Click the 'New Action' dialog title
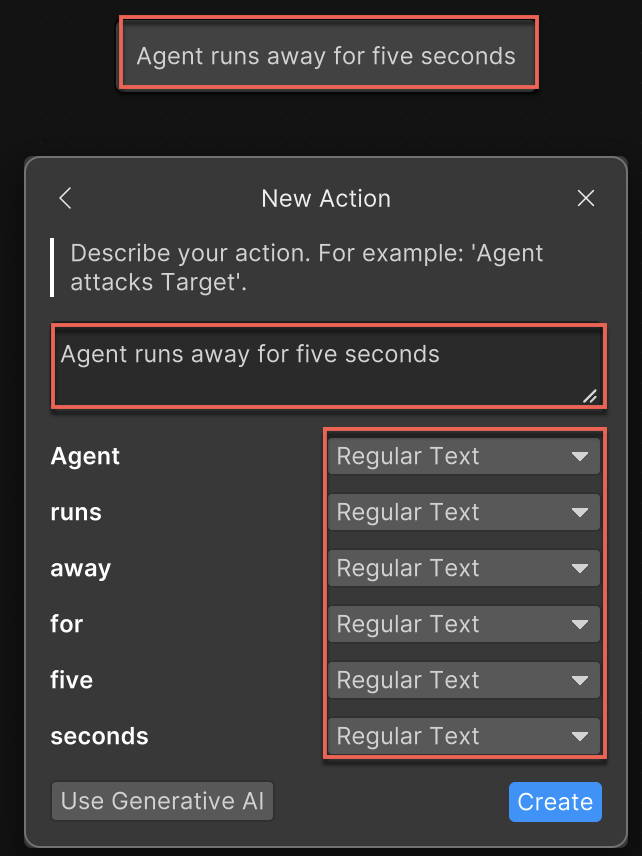Screen dimensions: 642x856 [326, 198]
